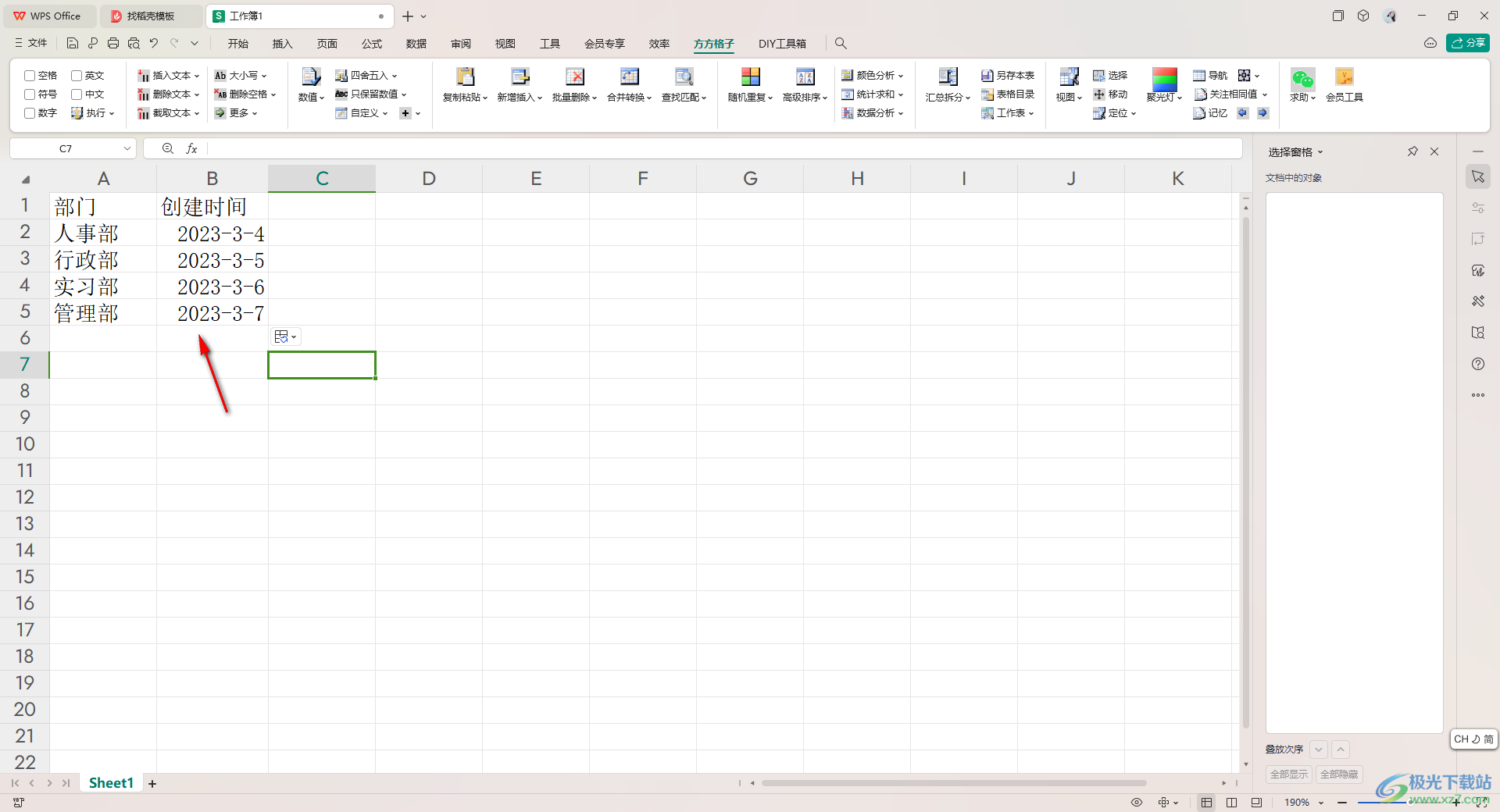Select the Sheet1 tab
The image size is (1500, 812).
[x=111, y=783]
